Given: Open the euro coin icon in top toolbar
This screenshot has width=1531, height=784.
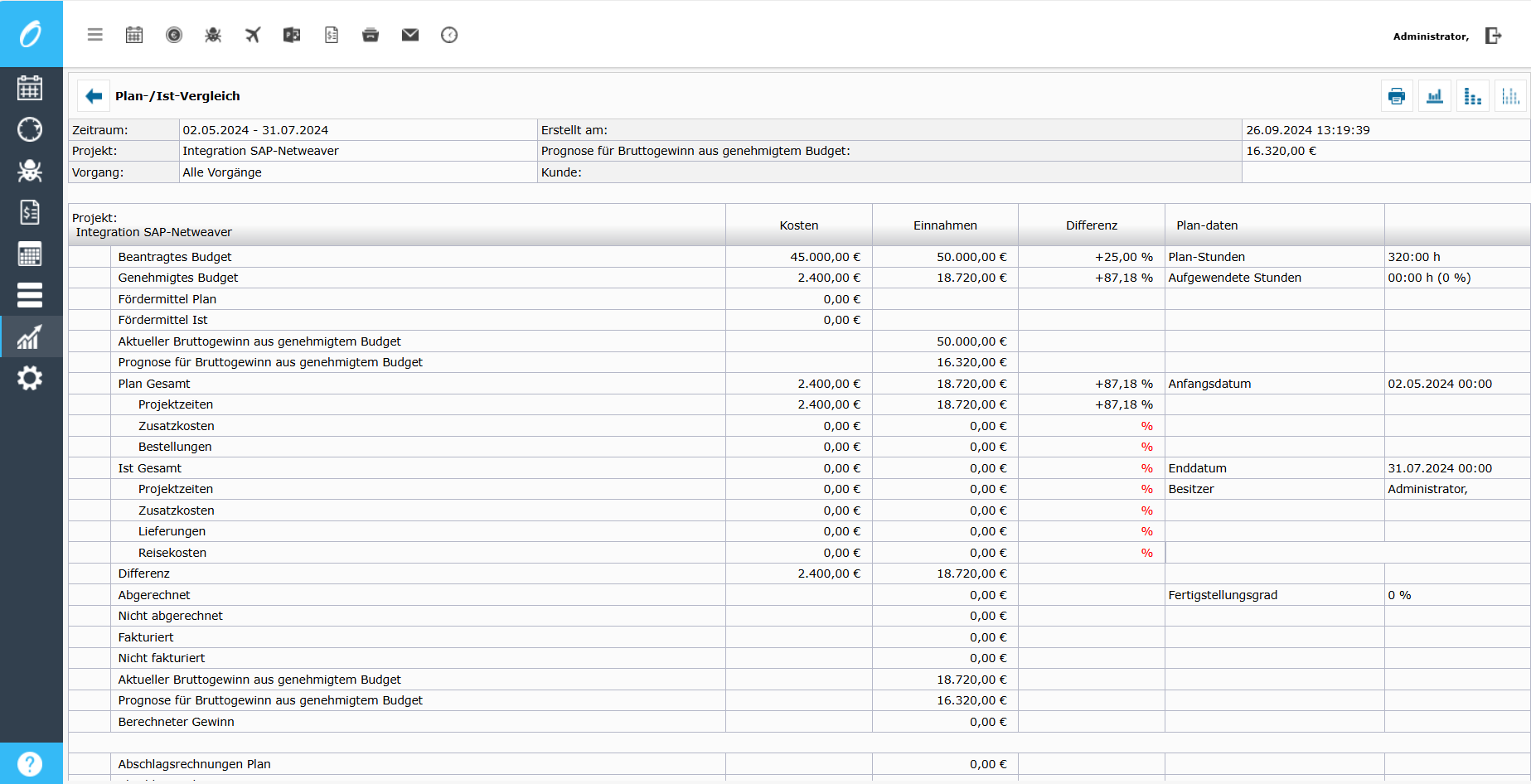Looking at the screenshot, I should pyautogui.click(x=174, y=35).
